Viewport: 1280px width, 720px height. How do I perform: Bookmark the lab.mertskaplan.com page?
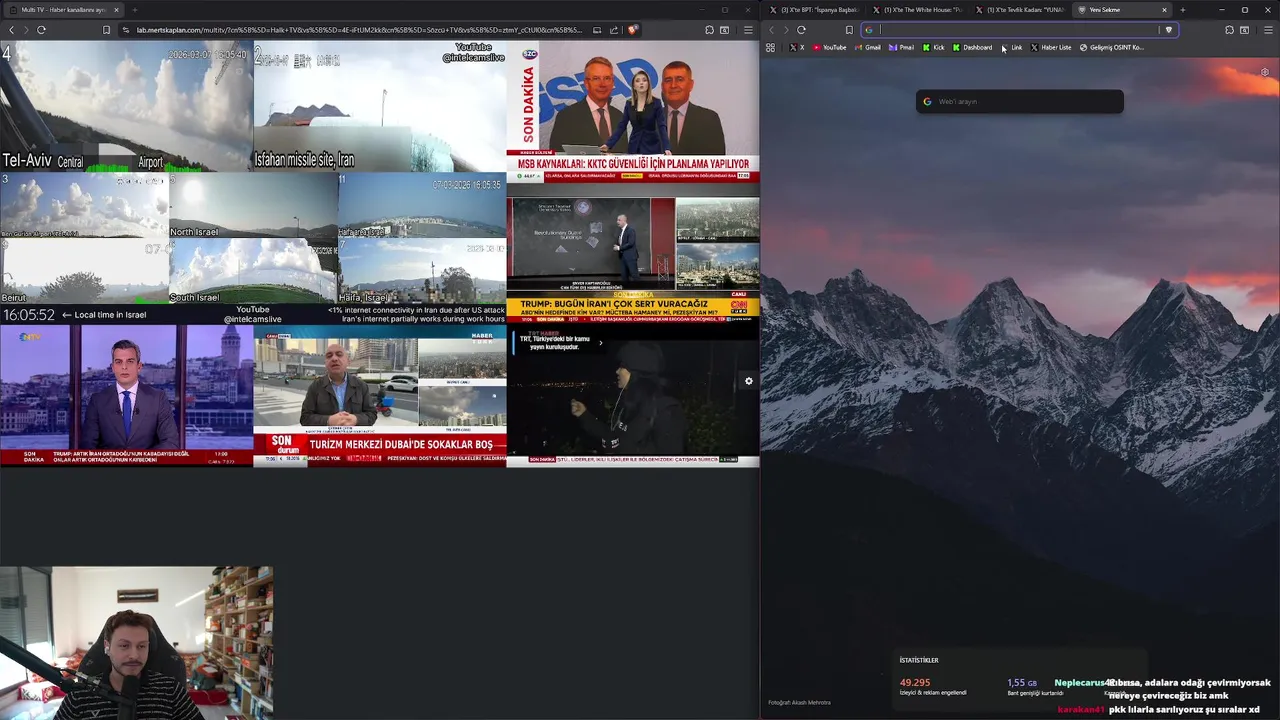(x=106, y=30)
